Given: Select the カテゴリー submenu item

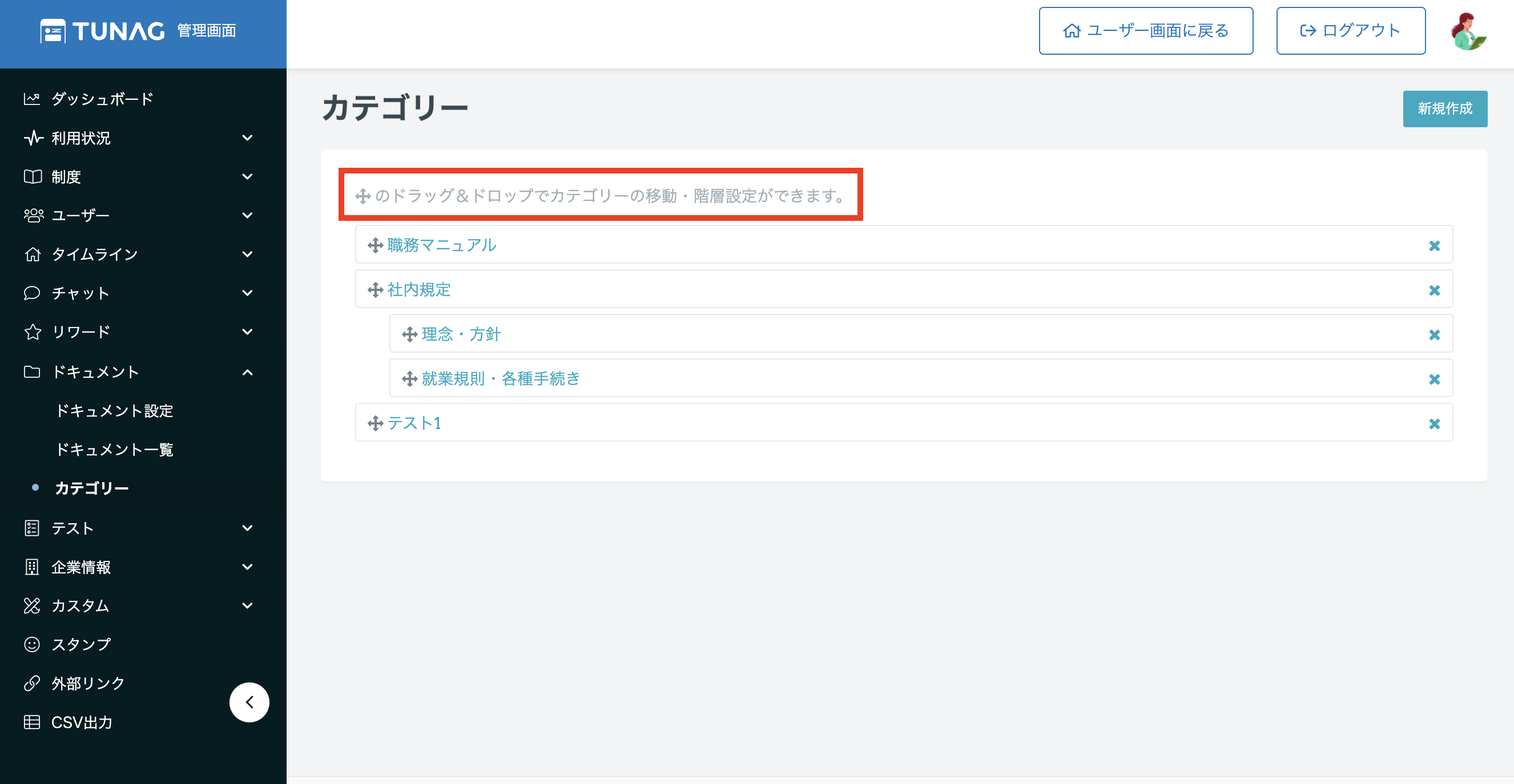Looking at the screenshot, I should [92, 488].
